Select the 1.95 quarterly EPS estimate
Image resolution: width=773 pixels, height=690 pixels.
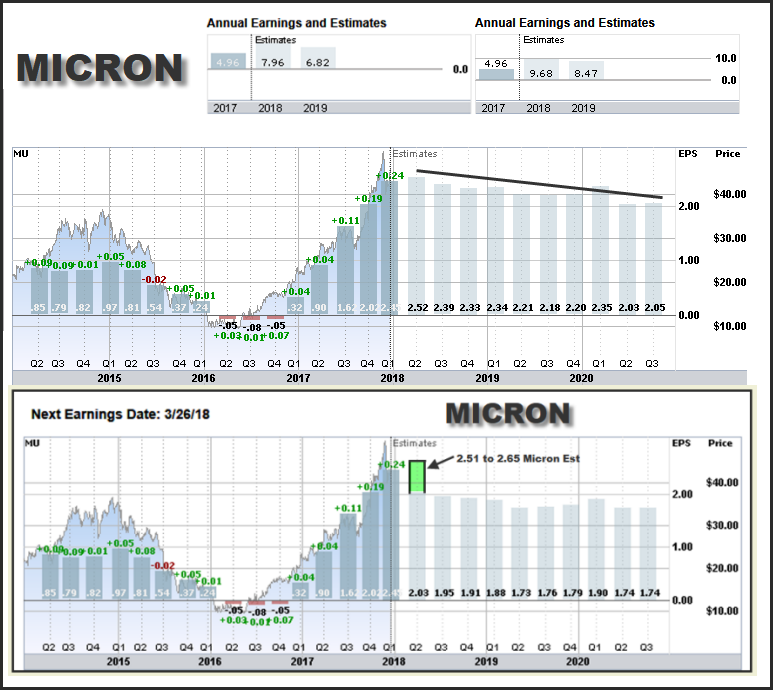pos(444,593)
